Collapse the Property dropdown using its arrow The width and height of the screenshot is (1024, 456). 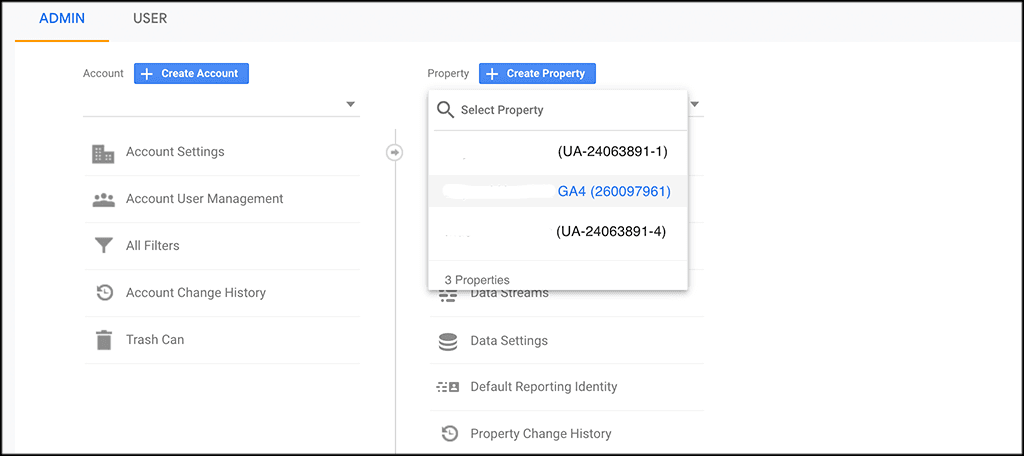[694, 104]
